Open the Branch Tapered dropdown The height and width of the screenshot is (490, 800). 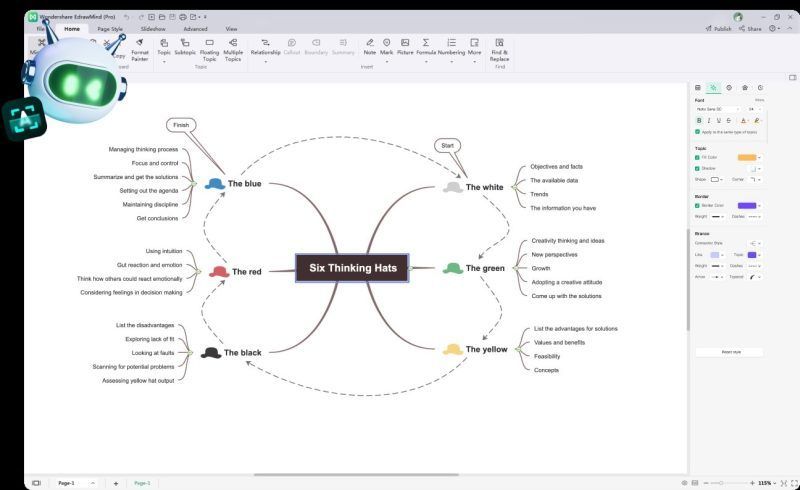[x=755, y=277]
